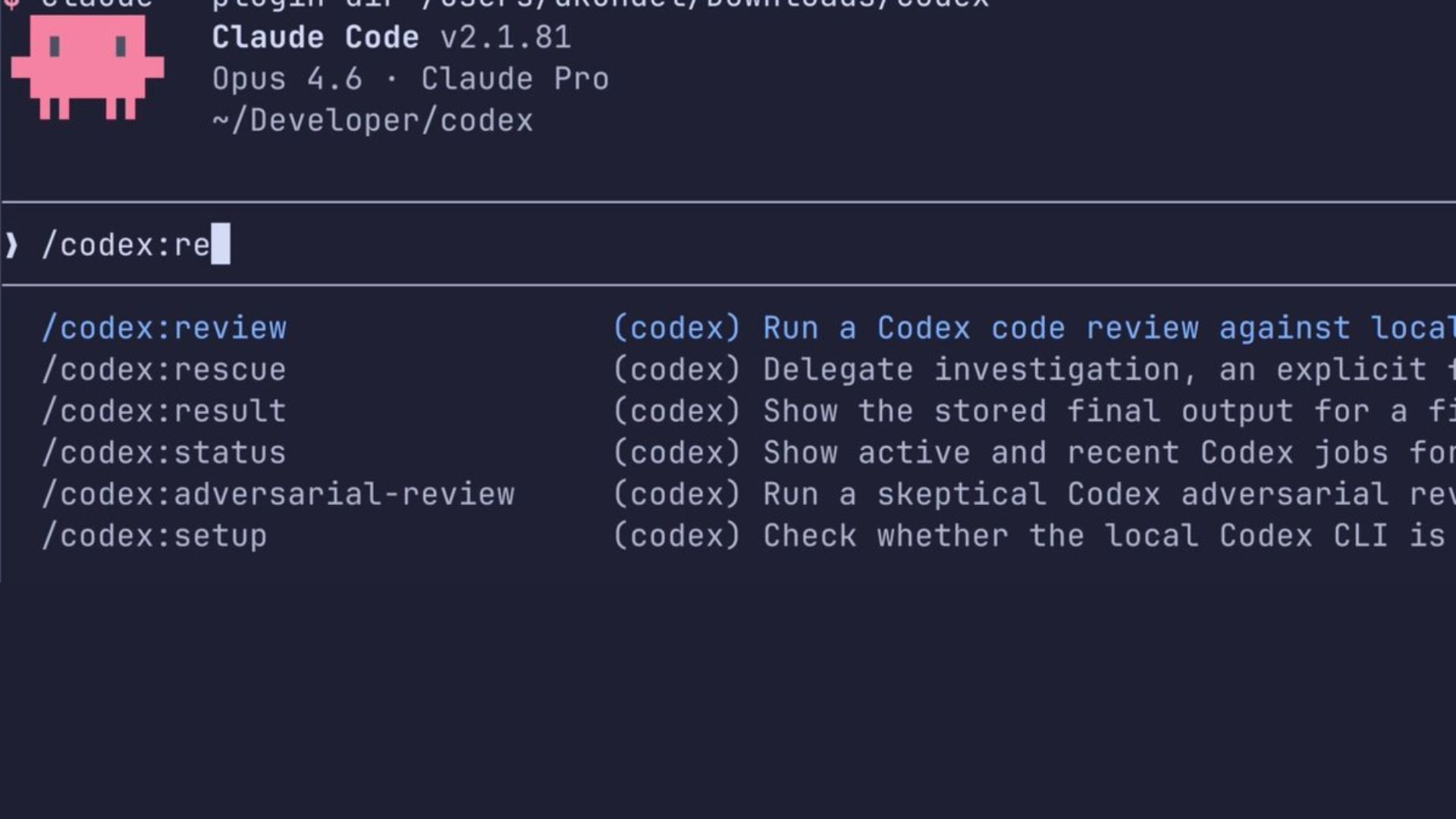Select the /codex:review command suggestion

tap(165, 328)
